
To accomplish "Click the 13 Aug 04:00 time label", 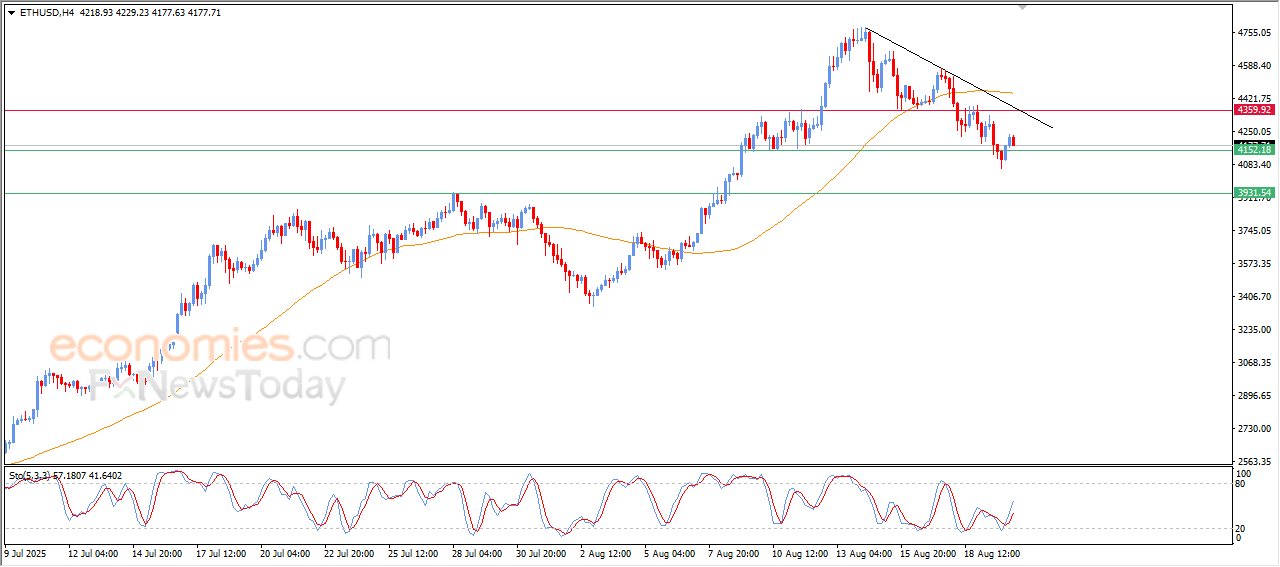I will [865, 552].
